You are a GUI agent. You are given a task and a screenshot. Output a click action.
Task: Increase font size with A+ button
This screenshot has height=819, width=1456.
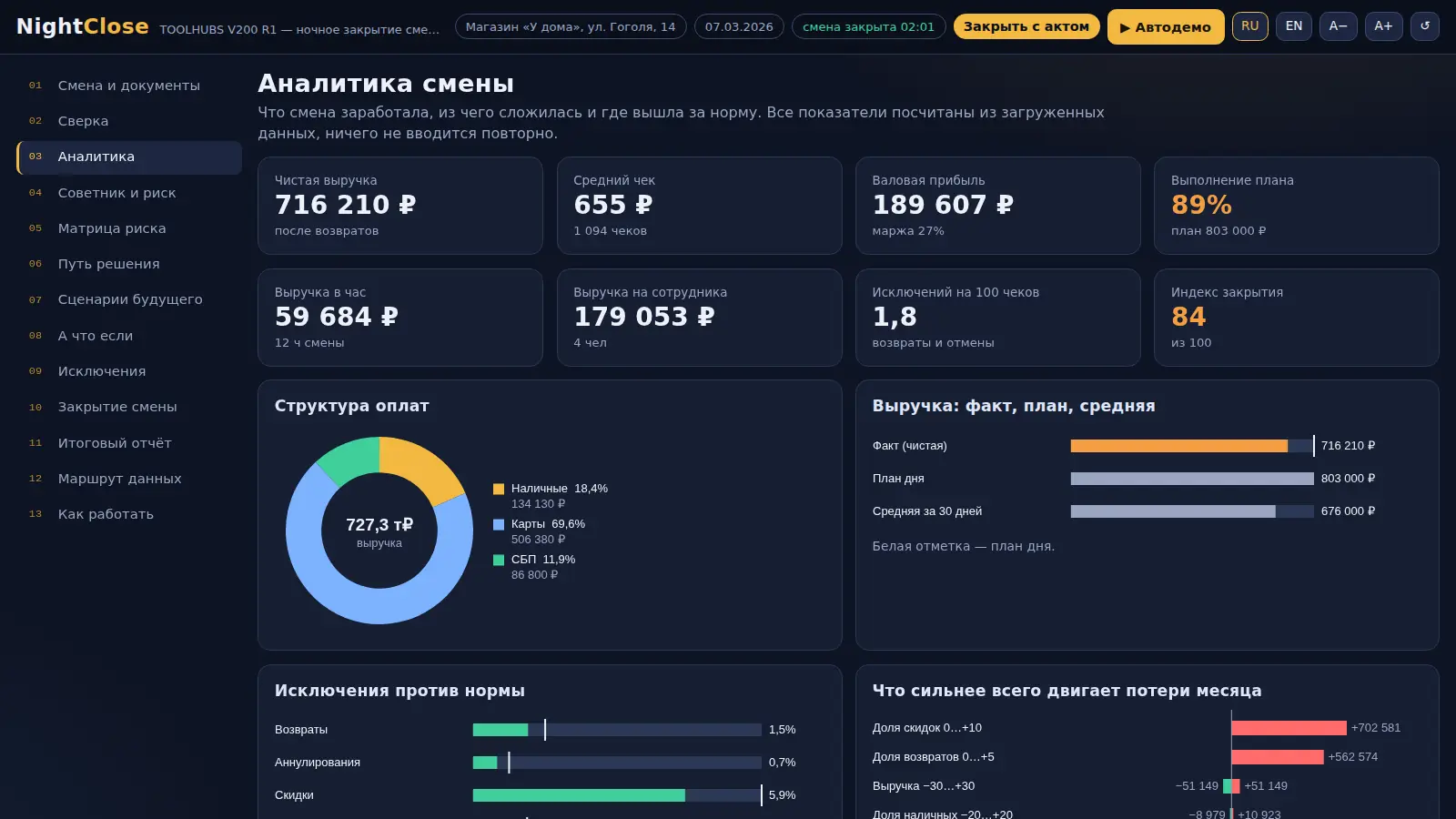tap(1383, 26)
